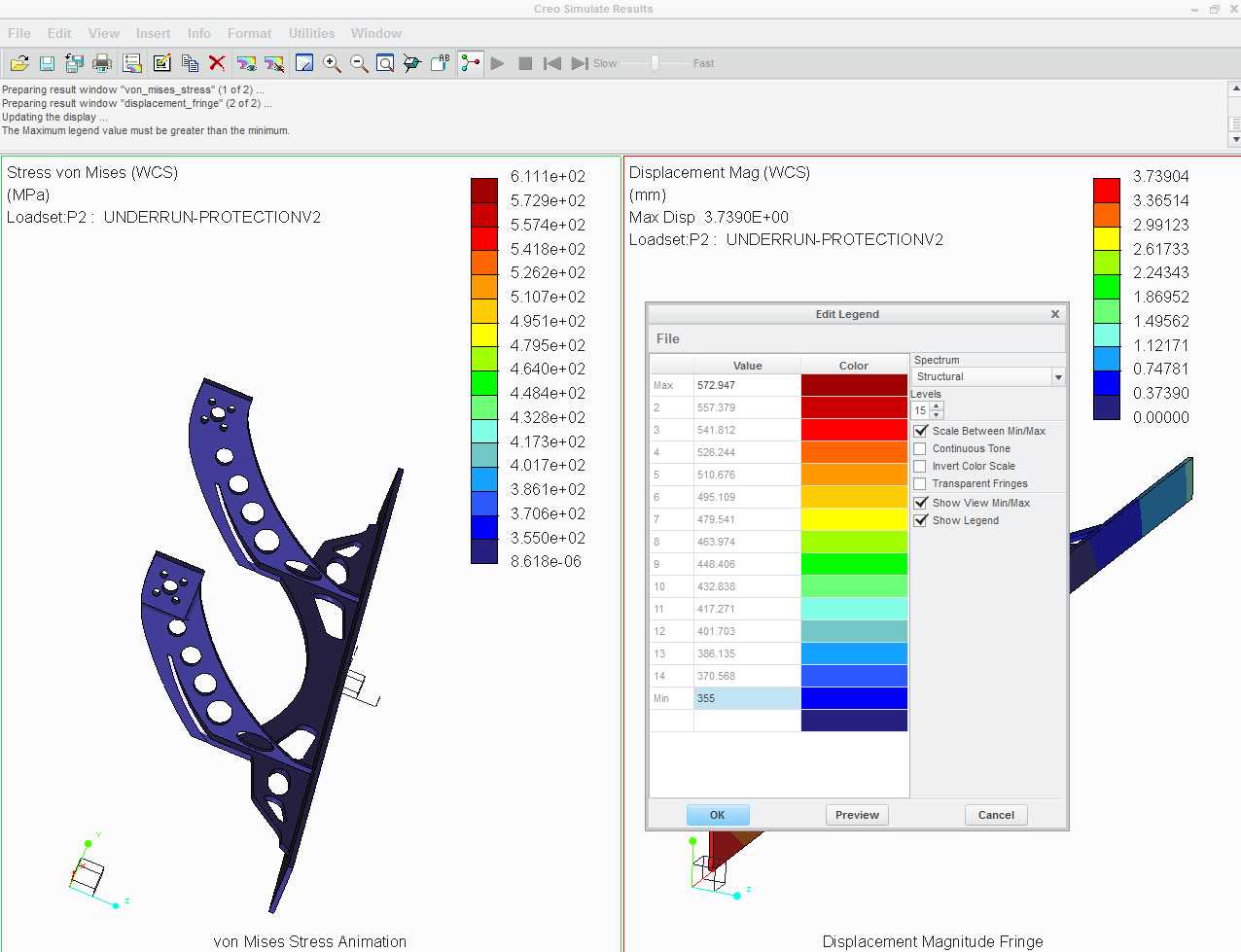Click the Hide result window icon
This screenshot has width=1241, height=952.
[274, 63]
